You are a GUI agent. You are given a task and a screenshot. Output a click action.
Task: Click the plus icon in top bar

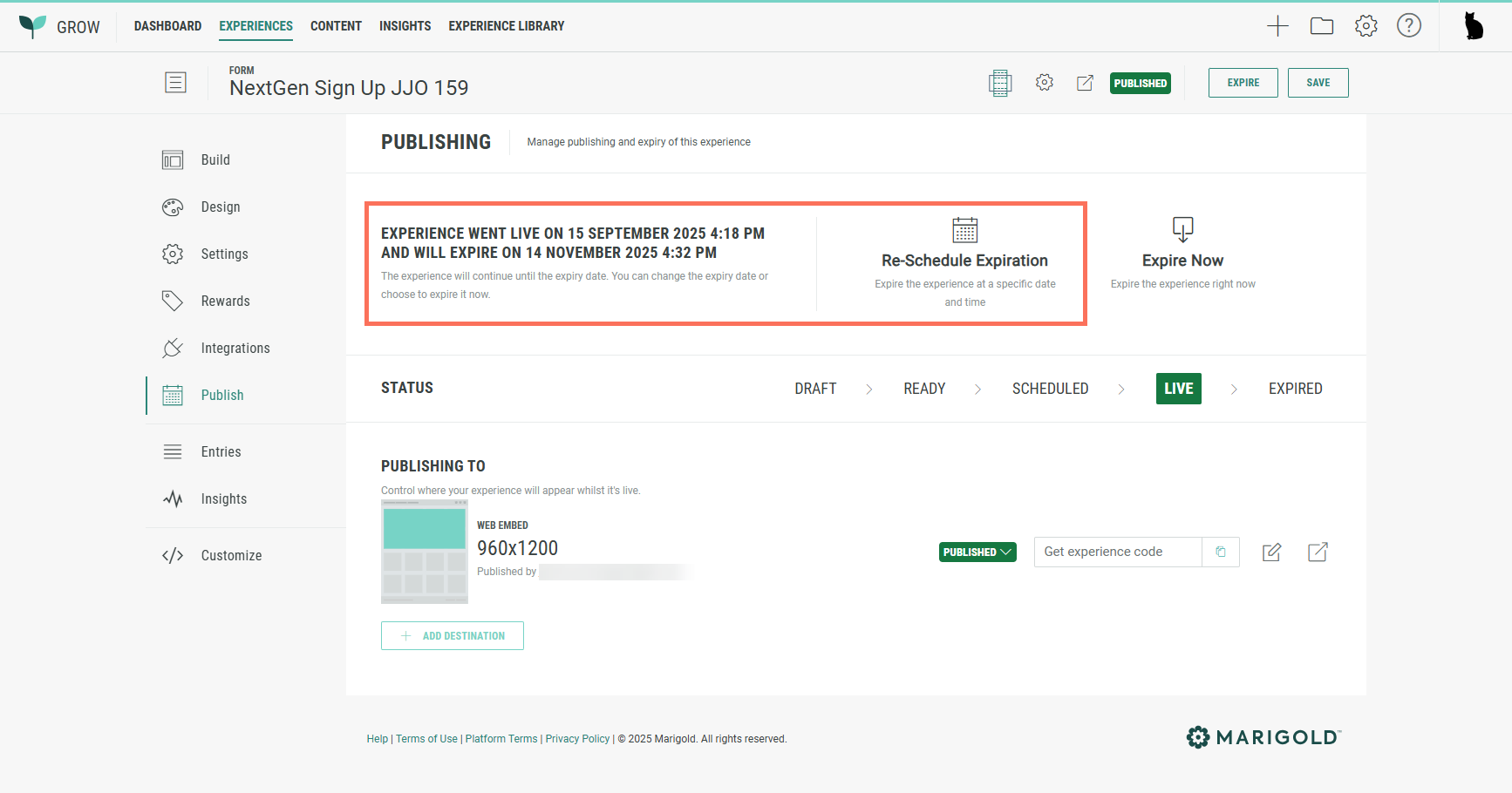[x=1277, y=26]
